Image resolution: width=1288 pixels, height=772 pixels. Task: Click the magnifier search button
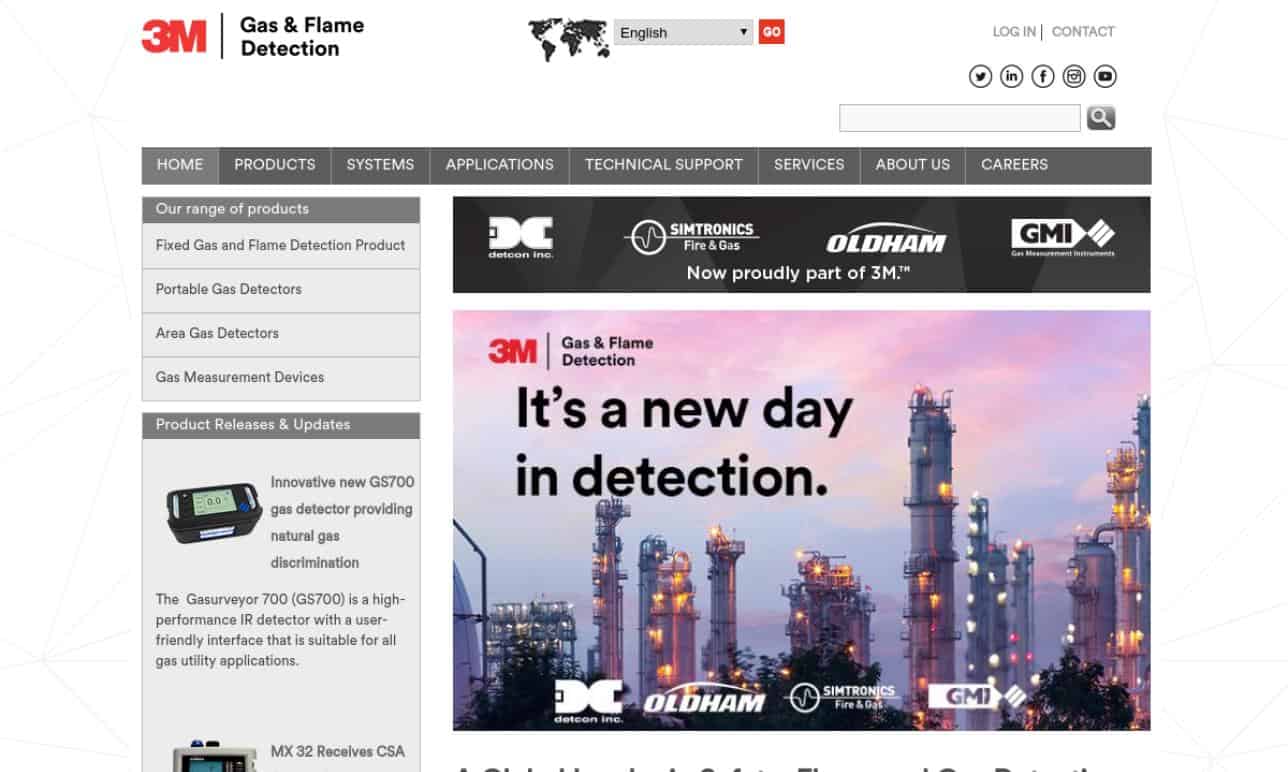click(x=1101, y=118)
